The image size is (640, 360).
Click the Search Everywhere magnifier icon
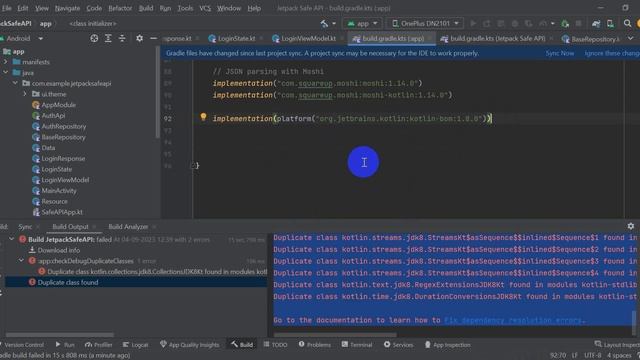click(627, 24)
